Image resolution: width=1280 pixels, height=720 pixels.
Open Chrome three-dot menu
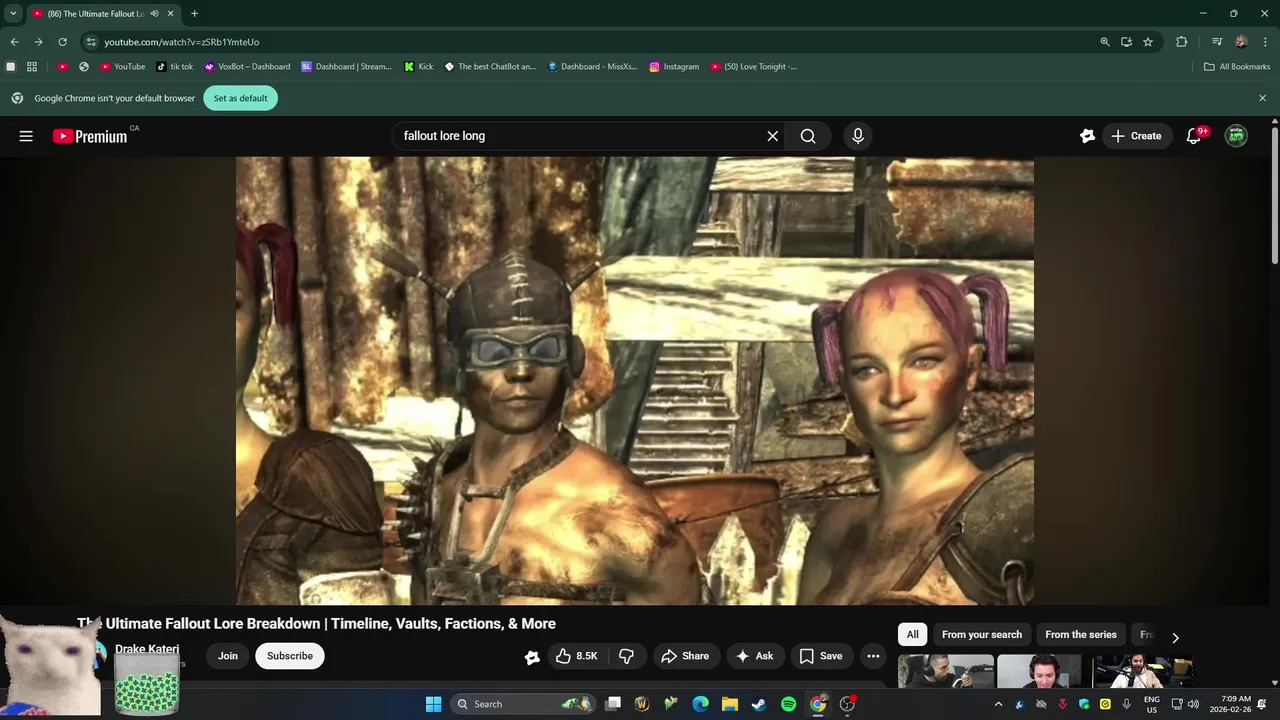[x=1265, y=42]
